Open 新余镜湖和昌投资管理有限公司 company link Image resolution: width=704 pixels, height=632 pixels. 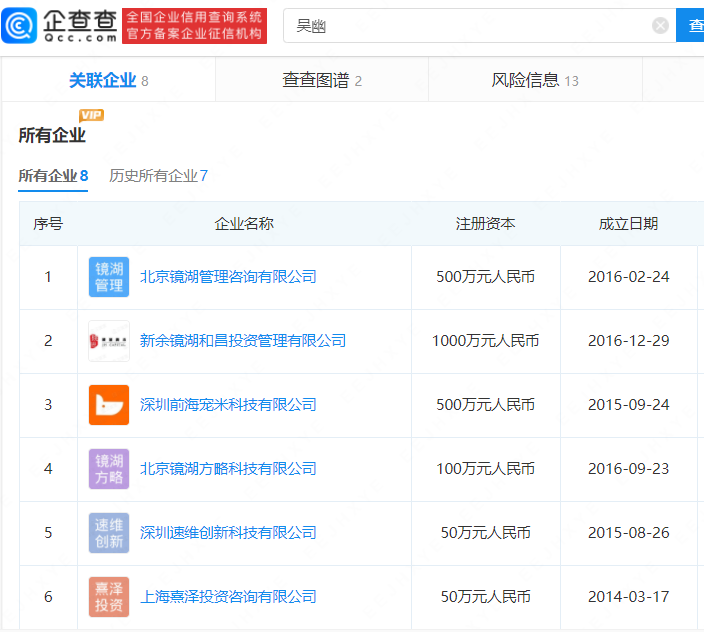pyautogui.click(x=243, y=341)
